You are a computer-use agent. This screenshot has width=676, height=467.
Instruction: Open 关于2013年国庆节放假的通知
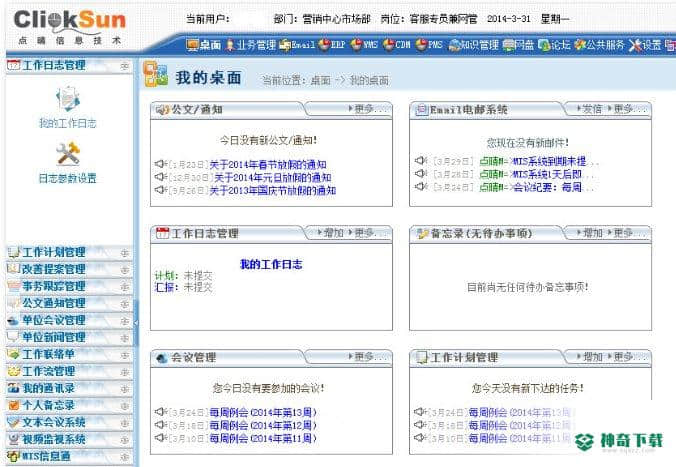[272, 190]
